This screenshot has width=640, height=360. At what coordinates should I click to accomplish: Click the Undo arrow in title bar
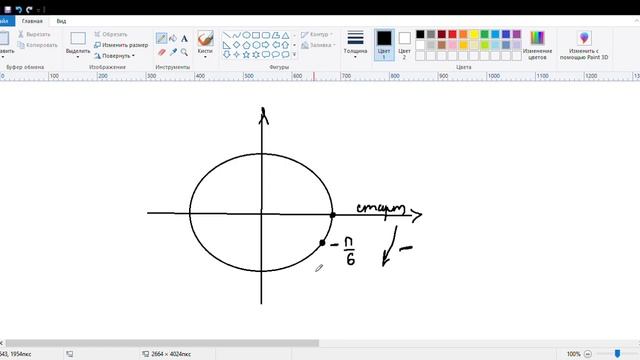[18, 9]
